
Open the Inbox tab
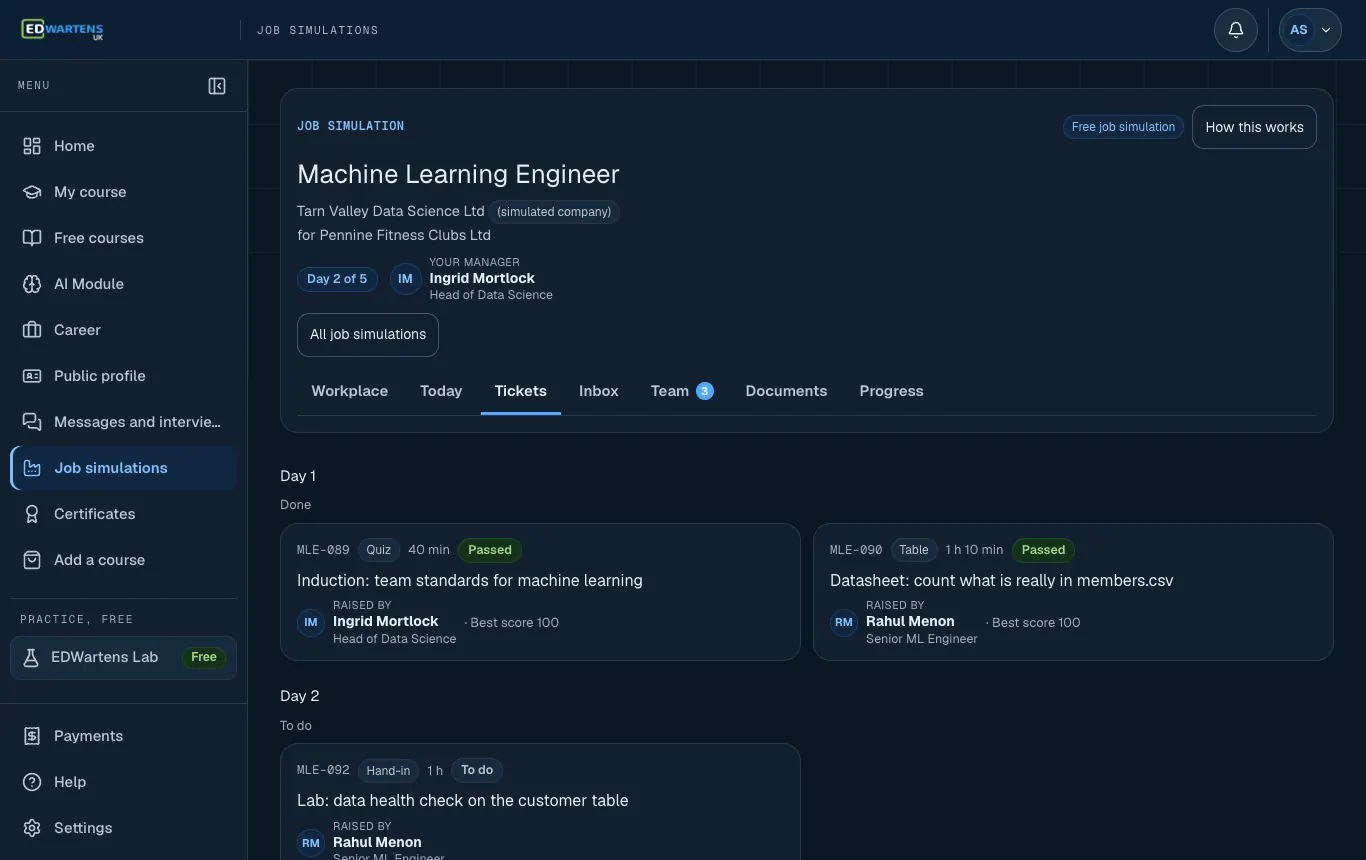(x=599, y=391)
